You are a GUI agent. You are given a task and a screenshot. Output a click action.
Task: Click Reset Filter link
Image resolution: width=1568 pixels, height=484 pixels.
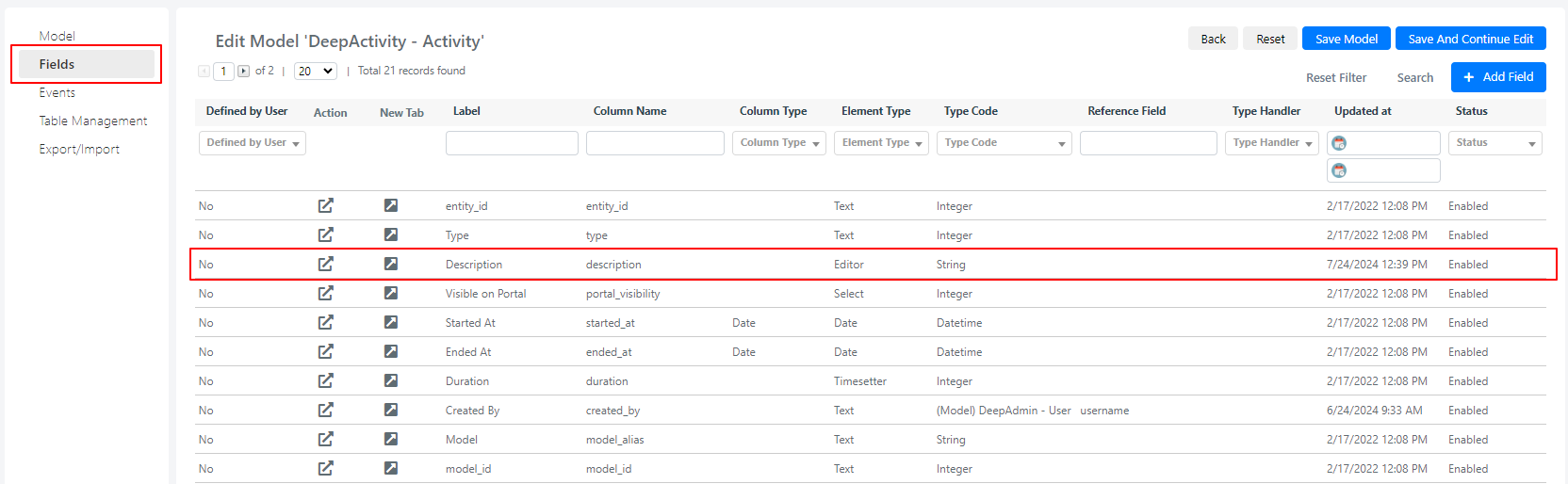1336,78
